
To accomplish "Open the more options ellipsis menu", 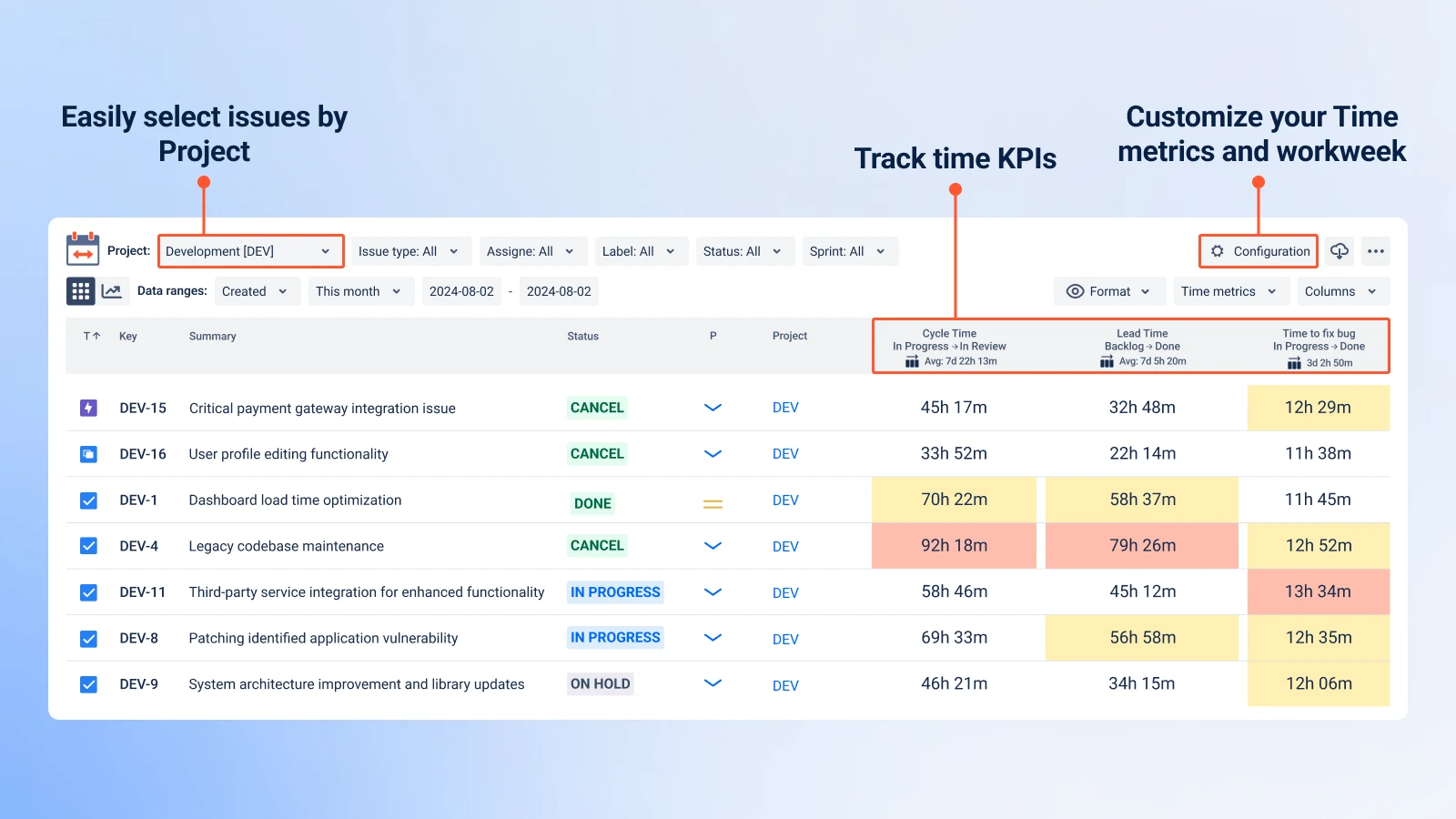I will 1376,251.
